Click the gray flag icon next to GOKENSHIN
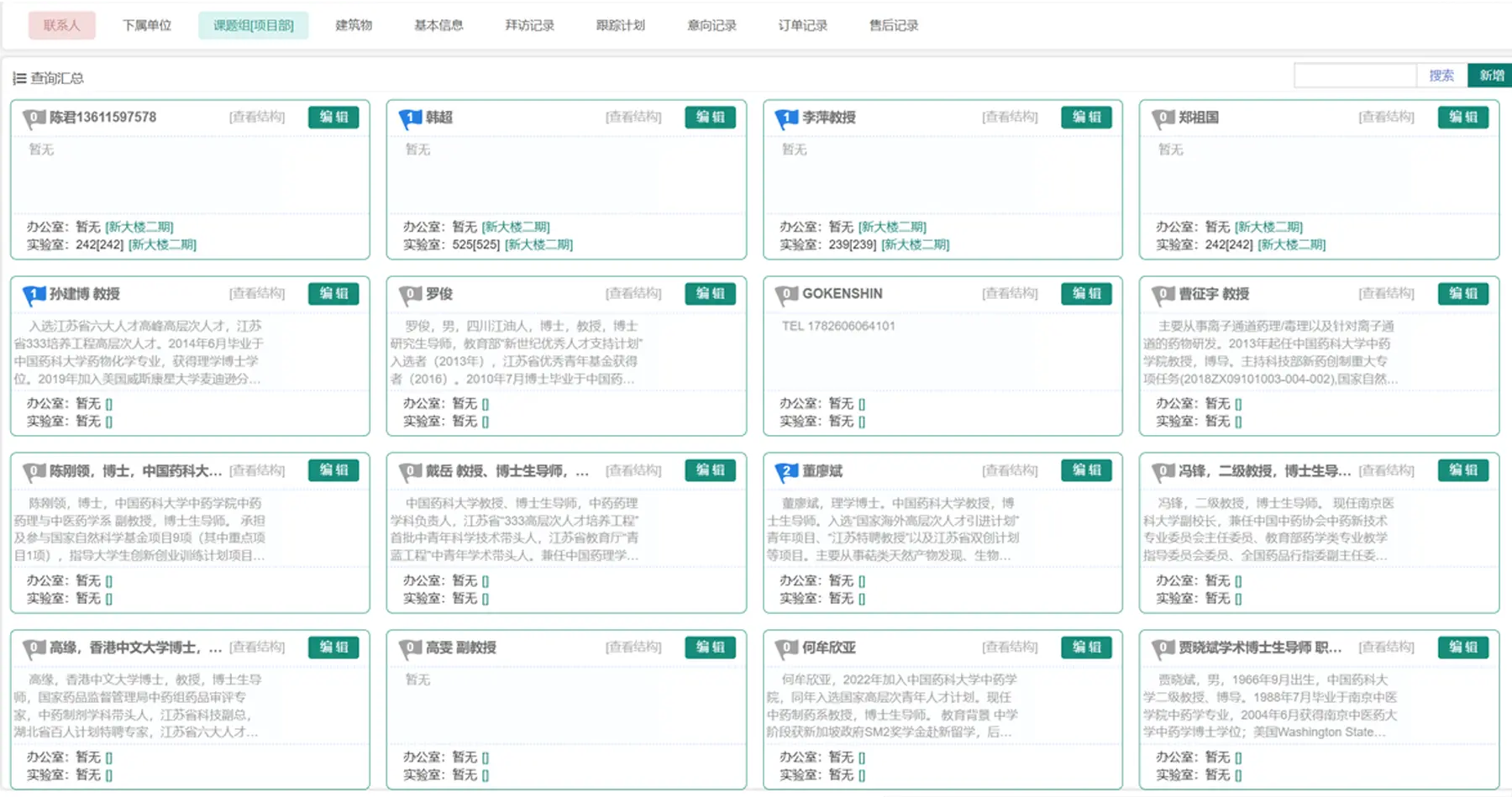 click(x=785, y=295)
